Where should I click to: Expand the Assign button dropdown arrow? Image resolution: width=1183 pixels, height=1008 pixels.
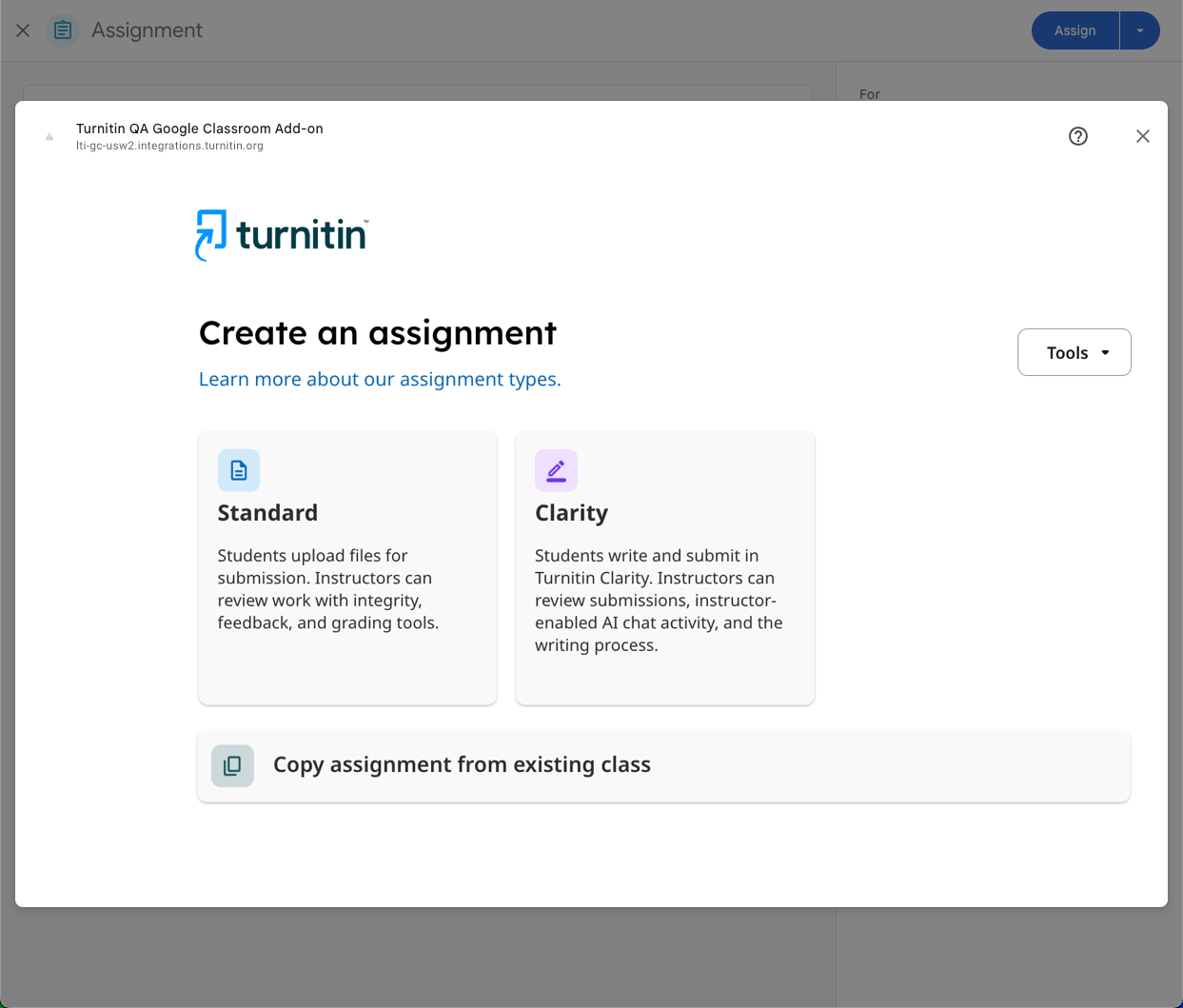[1140, 30]
